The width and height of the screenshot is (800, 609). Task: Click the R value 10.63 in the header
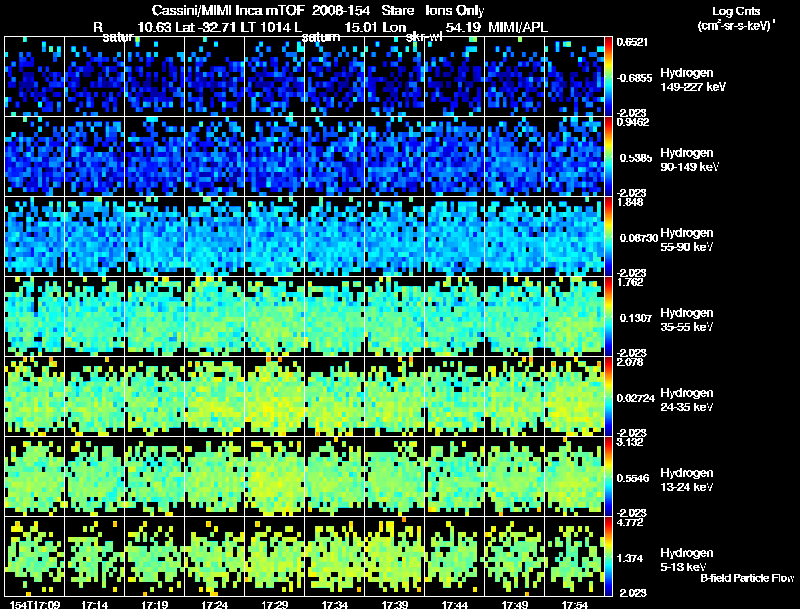(155, 27)
